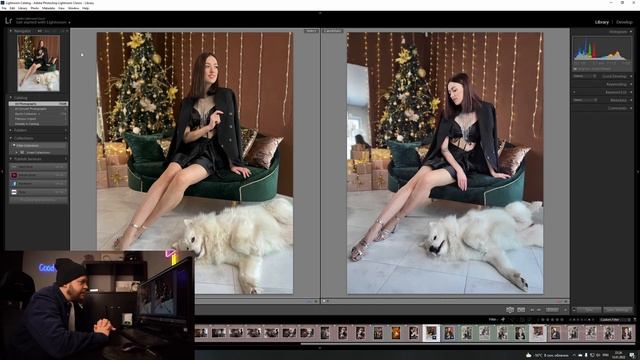Close the Select photo using its X

pyautogui.click(x=316, y=301)
